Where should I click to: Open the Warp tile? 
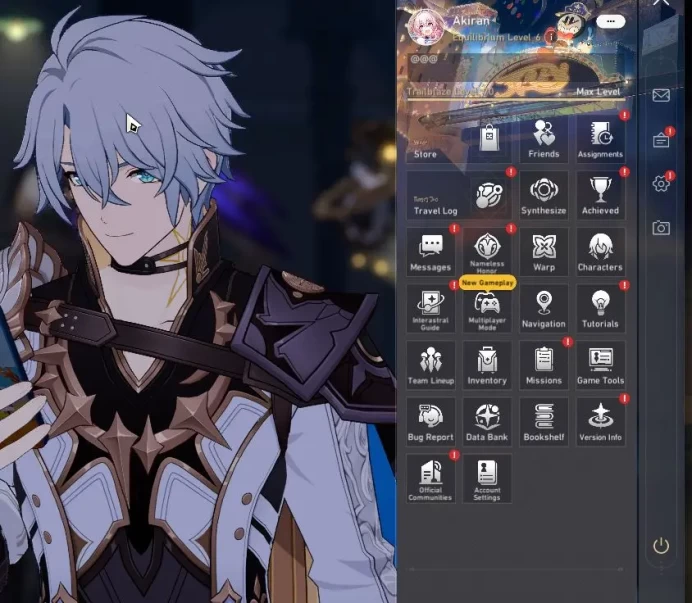544,252
